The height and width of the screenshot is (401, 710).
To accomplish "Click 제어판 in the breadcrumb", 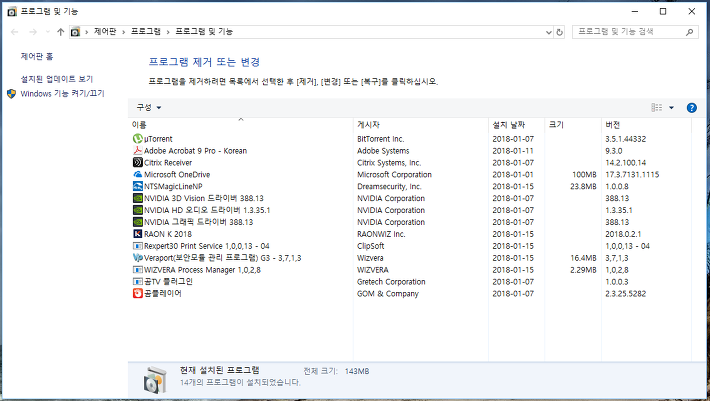I will point(105,32).
